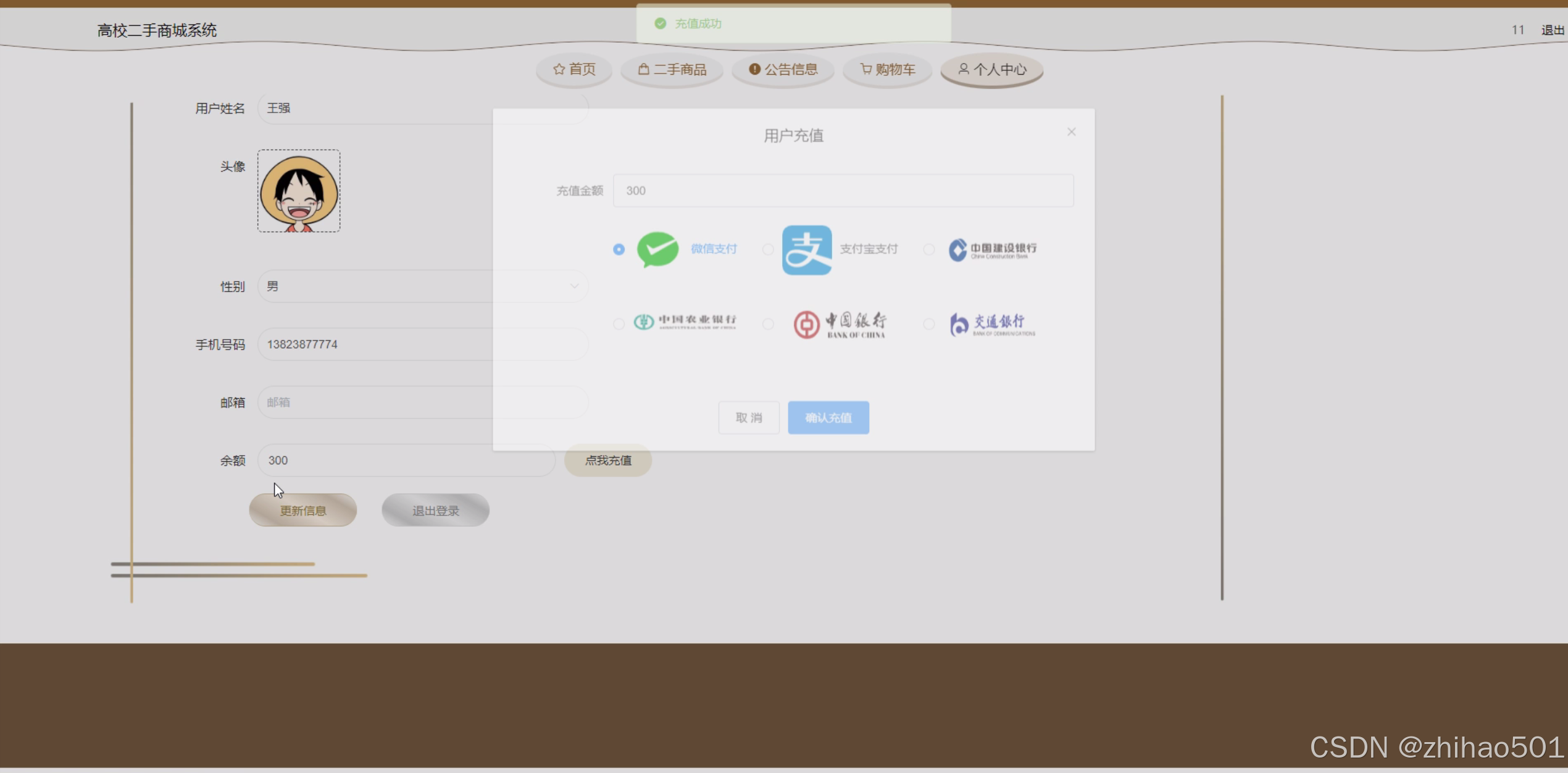This screenshot has height=773, width=1568.
Task: Open the 个人中心 nav tab
Action: click(x=991, y=69)
